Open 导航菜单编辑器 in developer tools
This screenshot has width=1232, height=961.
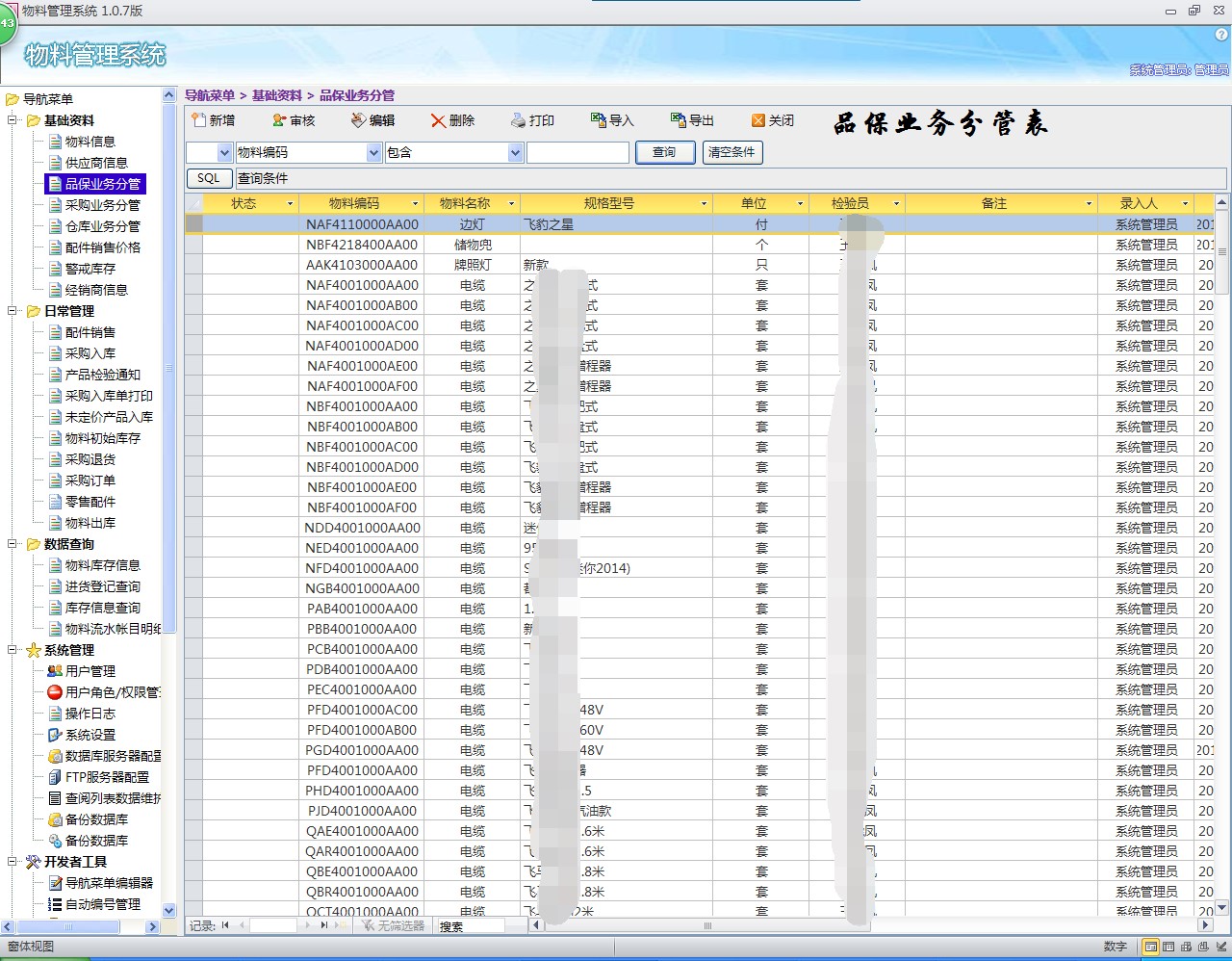tap(109, 883)
